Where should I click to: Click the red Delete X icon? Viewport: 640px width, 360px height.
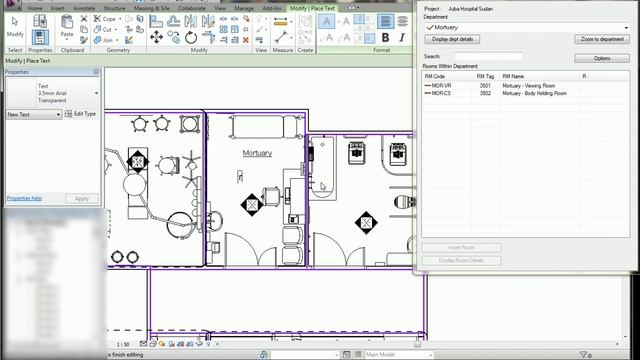pyautogui.click(x=246, y=40)
